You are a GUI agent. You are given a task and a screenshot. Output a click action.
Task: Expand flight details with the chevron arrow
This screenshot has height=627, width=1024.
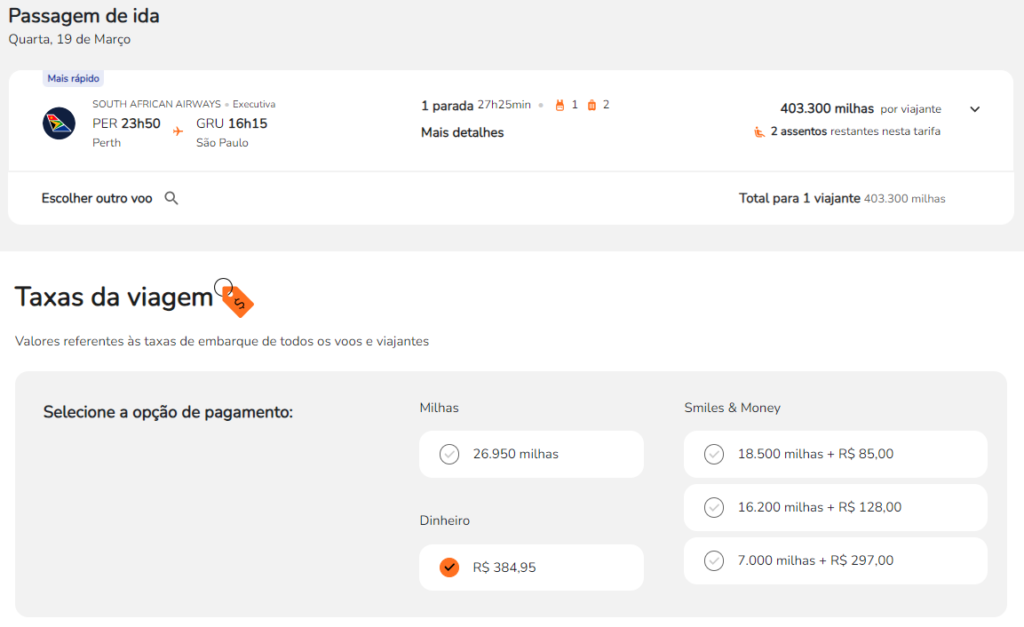(975, 109)
